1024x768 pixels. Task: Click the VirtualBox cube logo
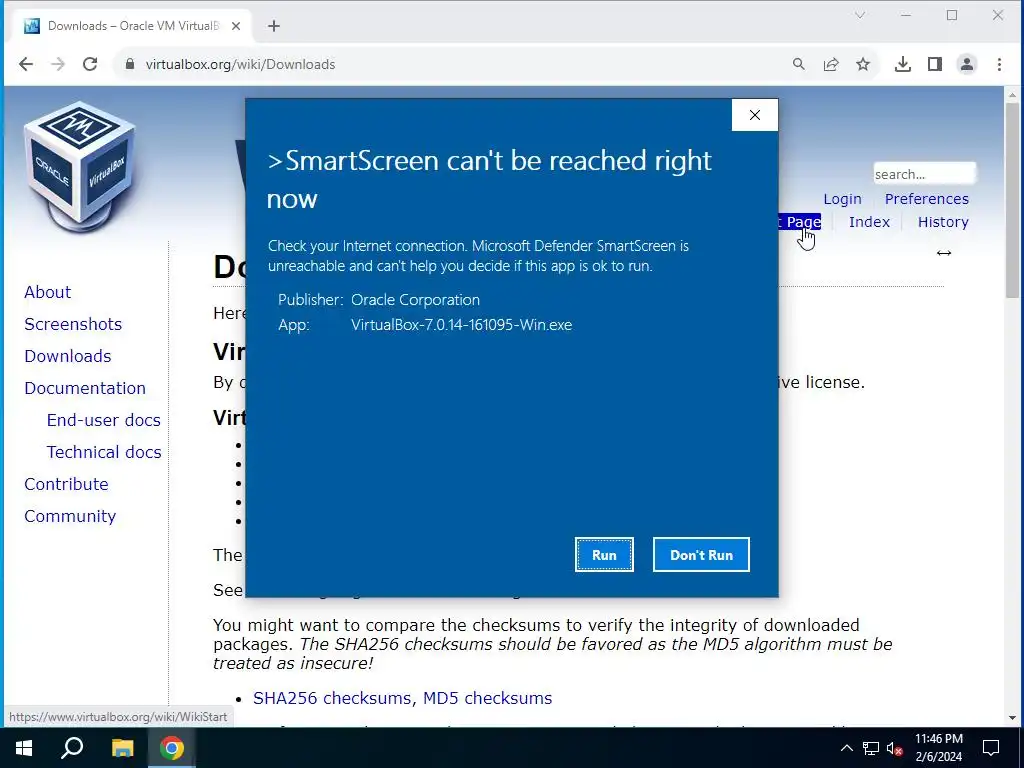click(80, 167)
